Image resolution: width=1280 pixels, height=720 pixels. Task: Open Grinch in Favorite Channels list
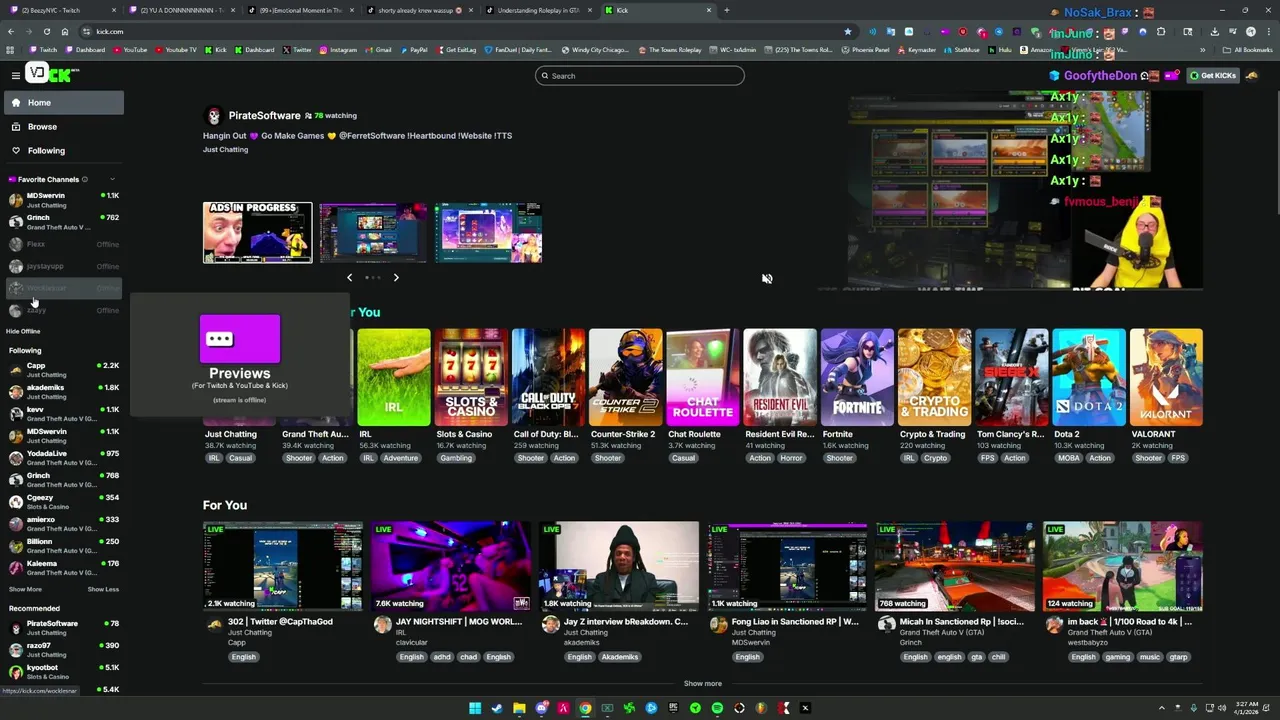tap(64, 222)
